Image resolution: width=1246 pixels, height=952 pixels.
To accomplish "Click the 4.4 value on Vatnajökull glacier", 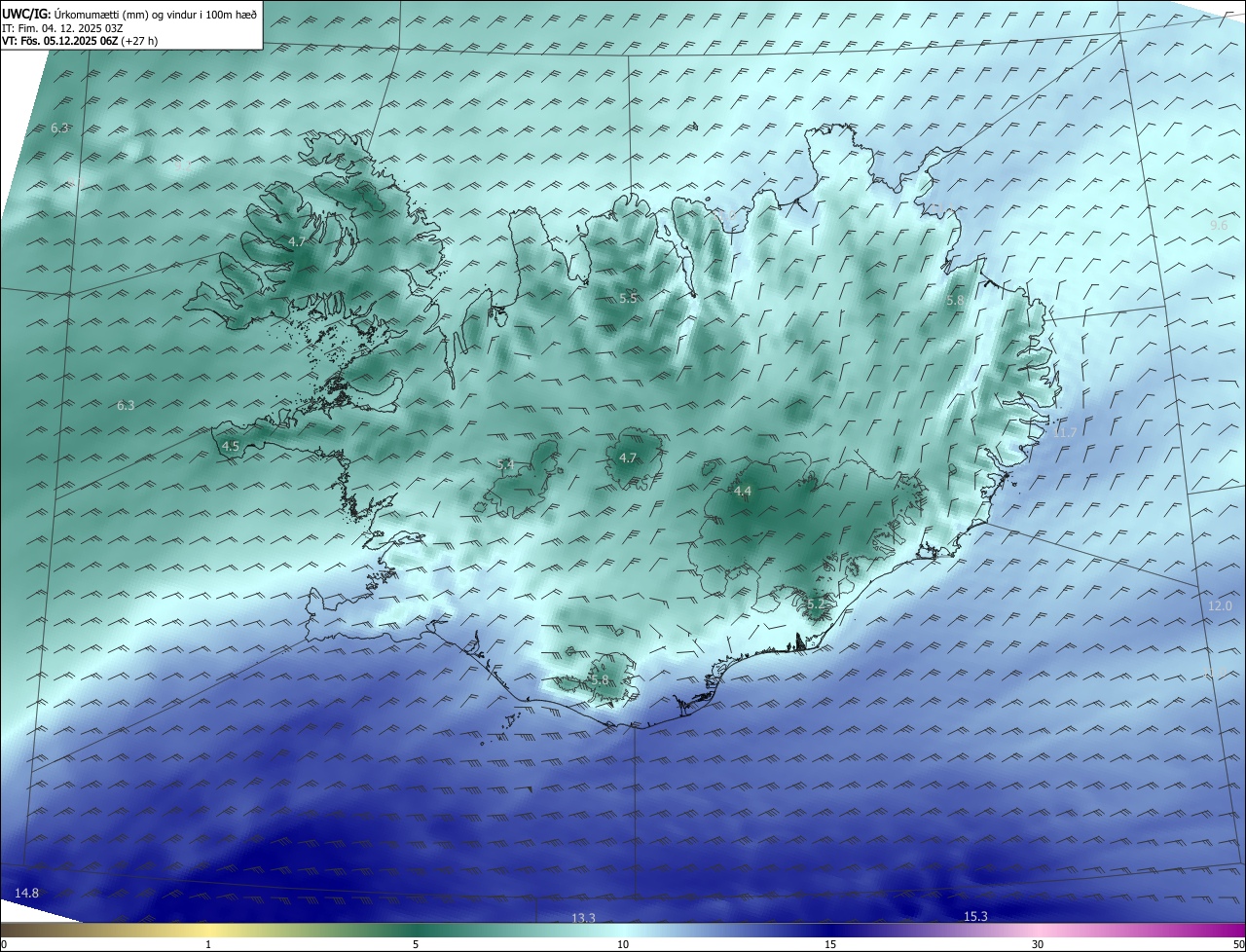I will (743, 492).
